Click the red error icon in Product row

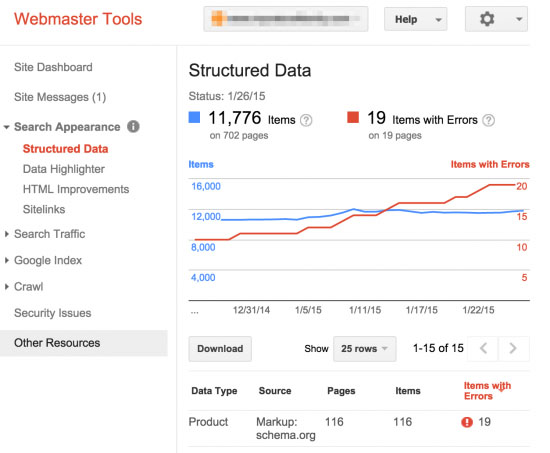[467, 422]
